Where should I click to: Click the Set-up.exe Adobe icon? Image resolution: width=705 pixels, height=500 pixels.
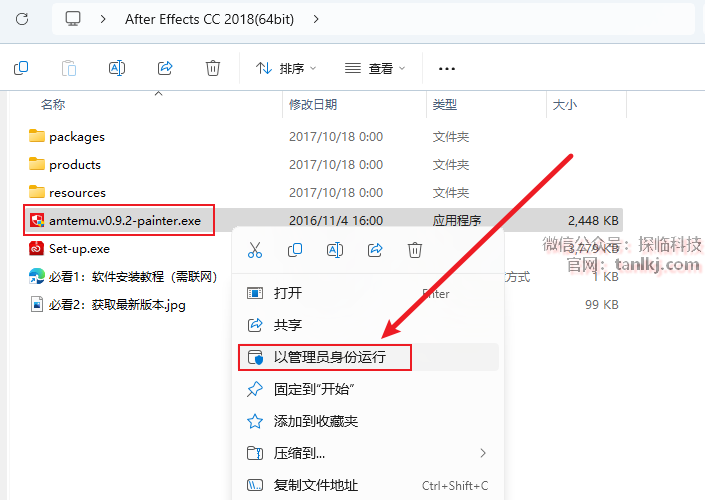point(36,248)
